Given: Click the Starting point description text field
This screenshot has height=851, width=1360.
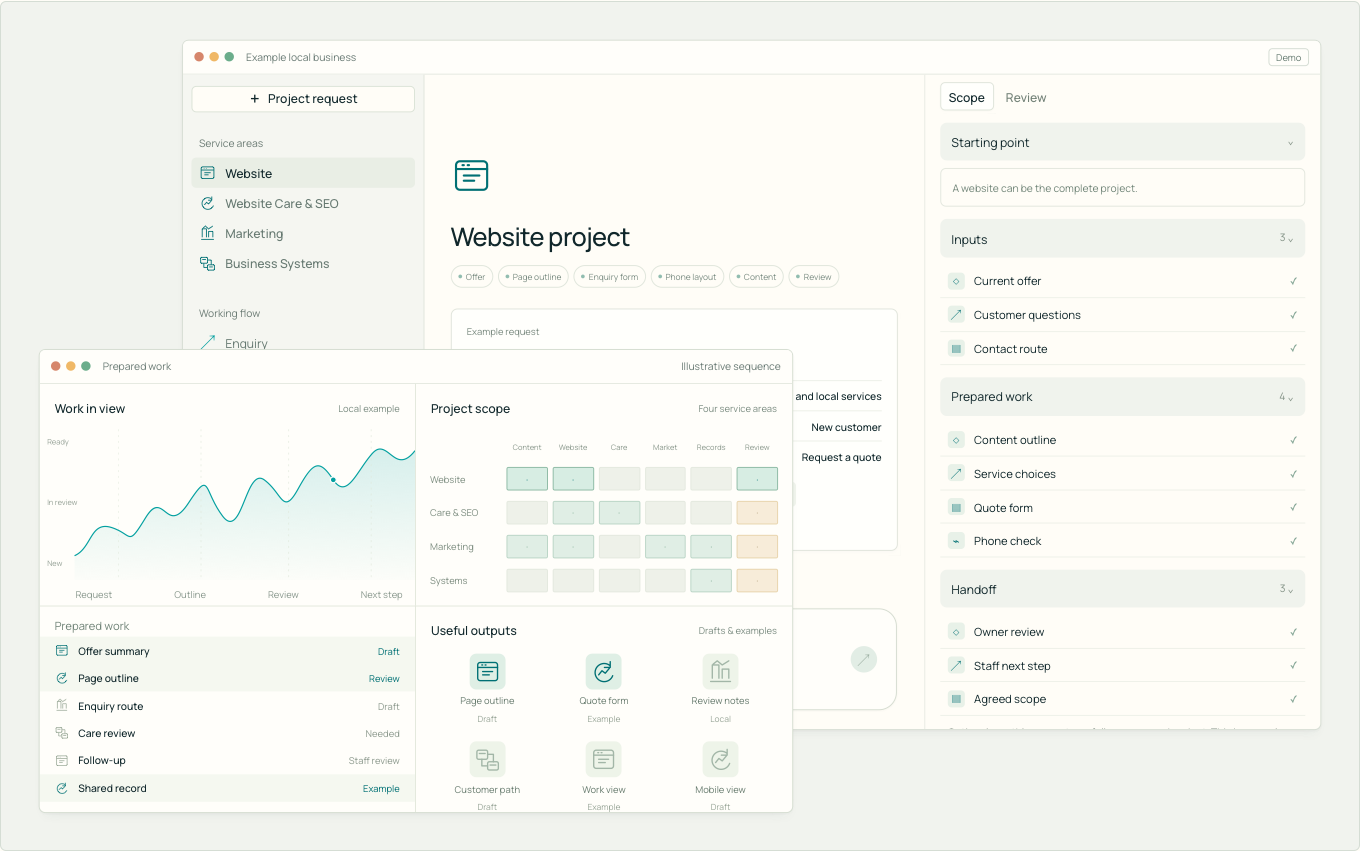Looking at the screenshot, I should tap(1122, 188).
